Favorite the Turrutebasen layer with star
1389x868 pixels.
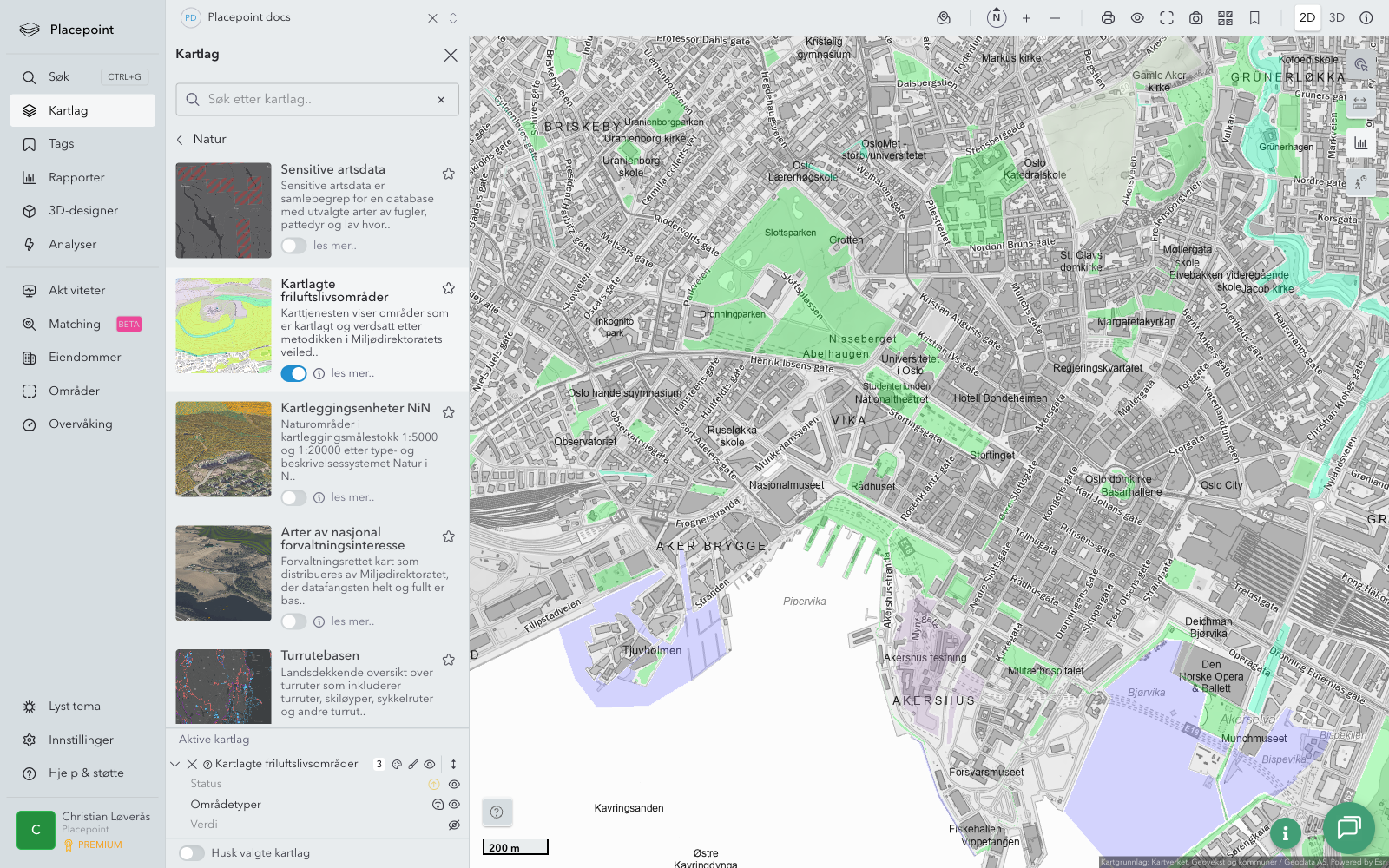tap(449, 660)
